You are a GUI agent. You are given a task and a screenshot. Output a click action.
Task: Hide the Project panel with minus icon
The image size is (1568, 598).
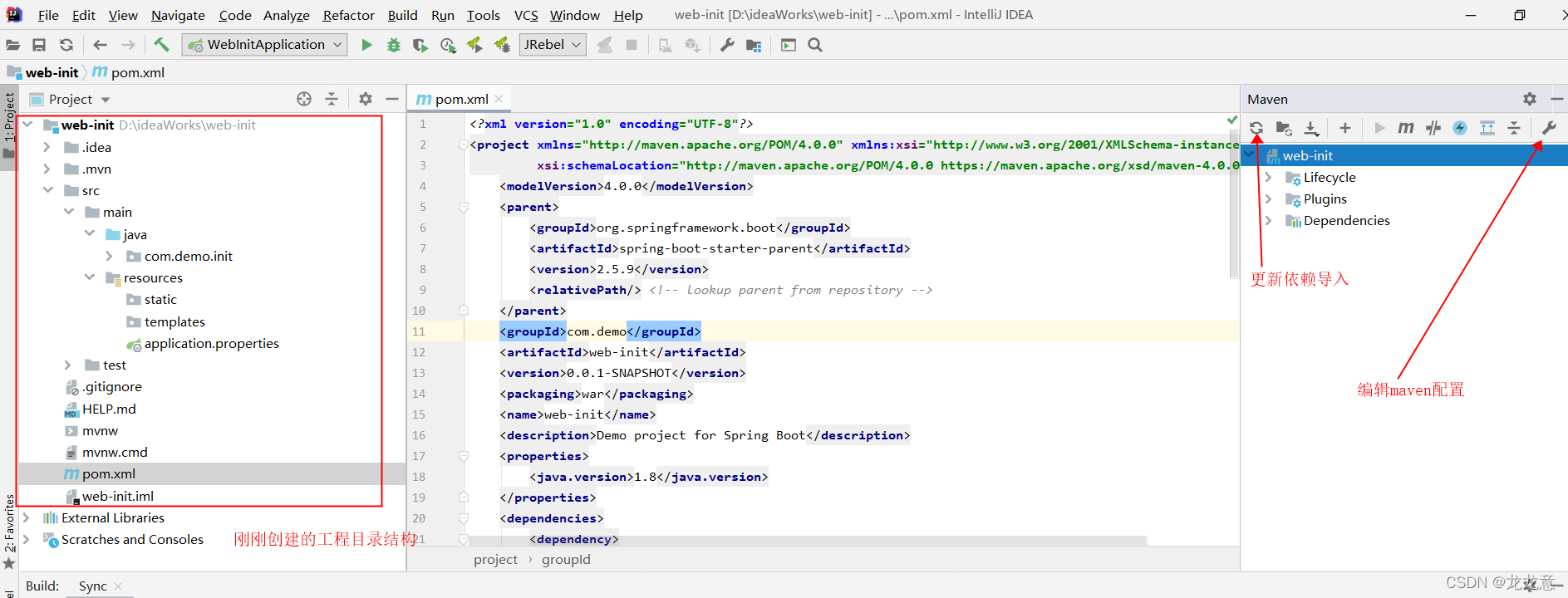point(392,99)
